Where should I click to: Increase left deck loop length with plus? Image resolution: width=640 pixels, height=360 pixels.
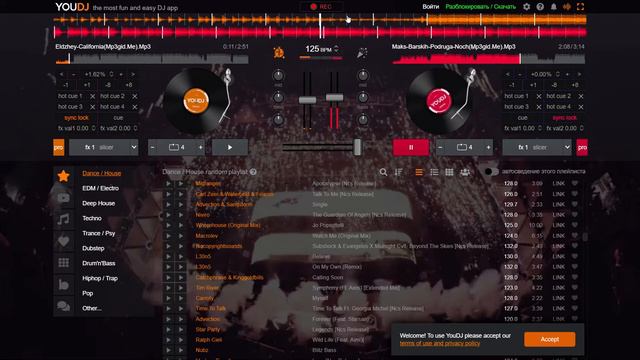tap(201, 147)
